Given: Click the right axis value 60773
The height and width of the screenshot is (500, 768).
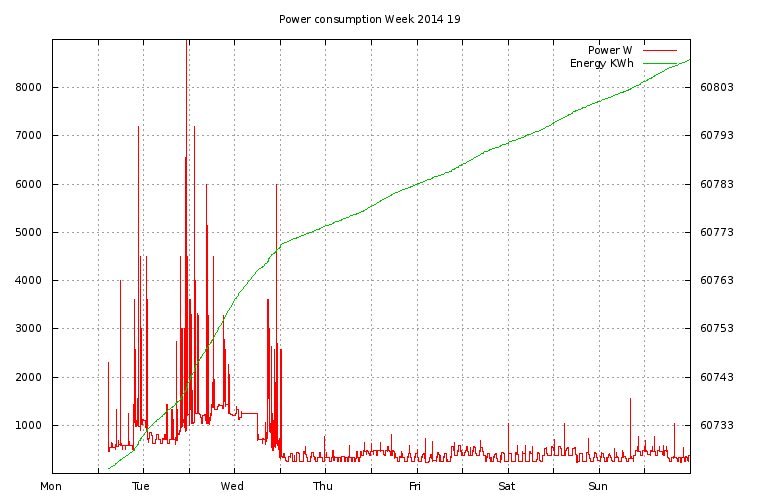Looking at the screenshot, I should coord(717,232).
